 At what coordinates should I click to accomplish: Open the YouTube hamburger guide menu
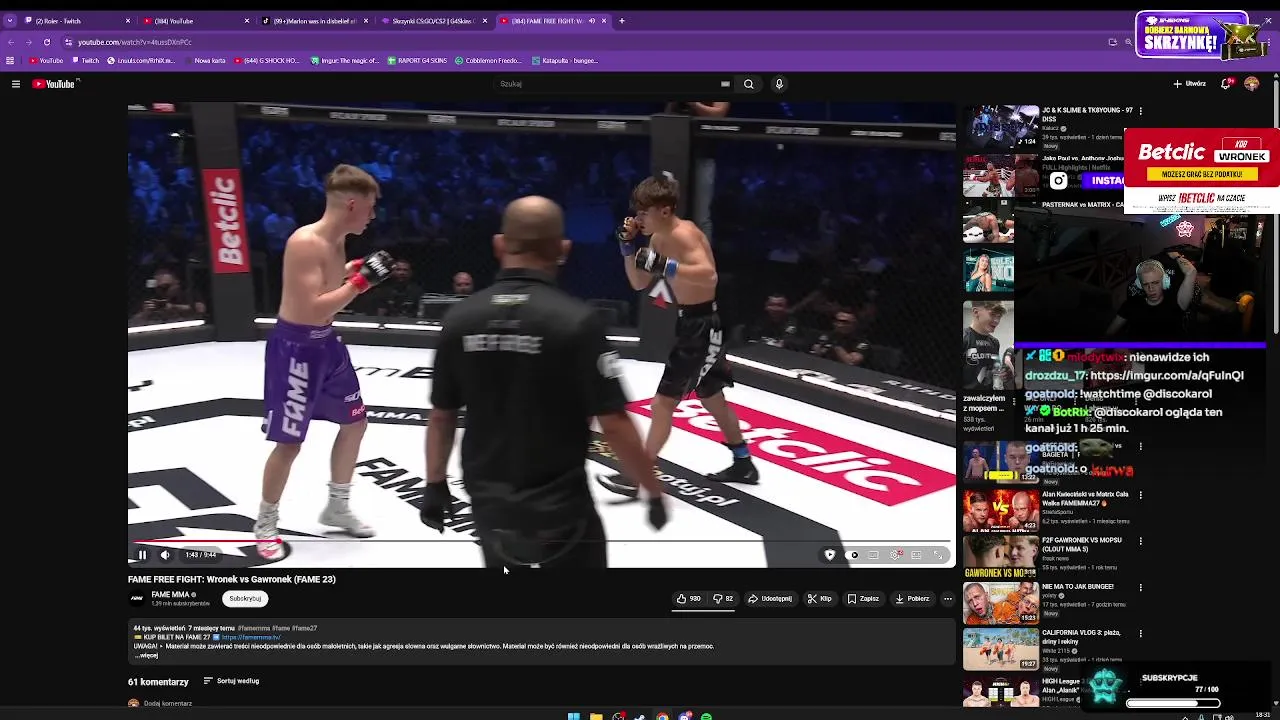pos(16,84)
